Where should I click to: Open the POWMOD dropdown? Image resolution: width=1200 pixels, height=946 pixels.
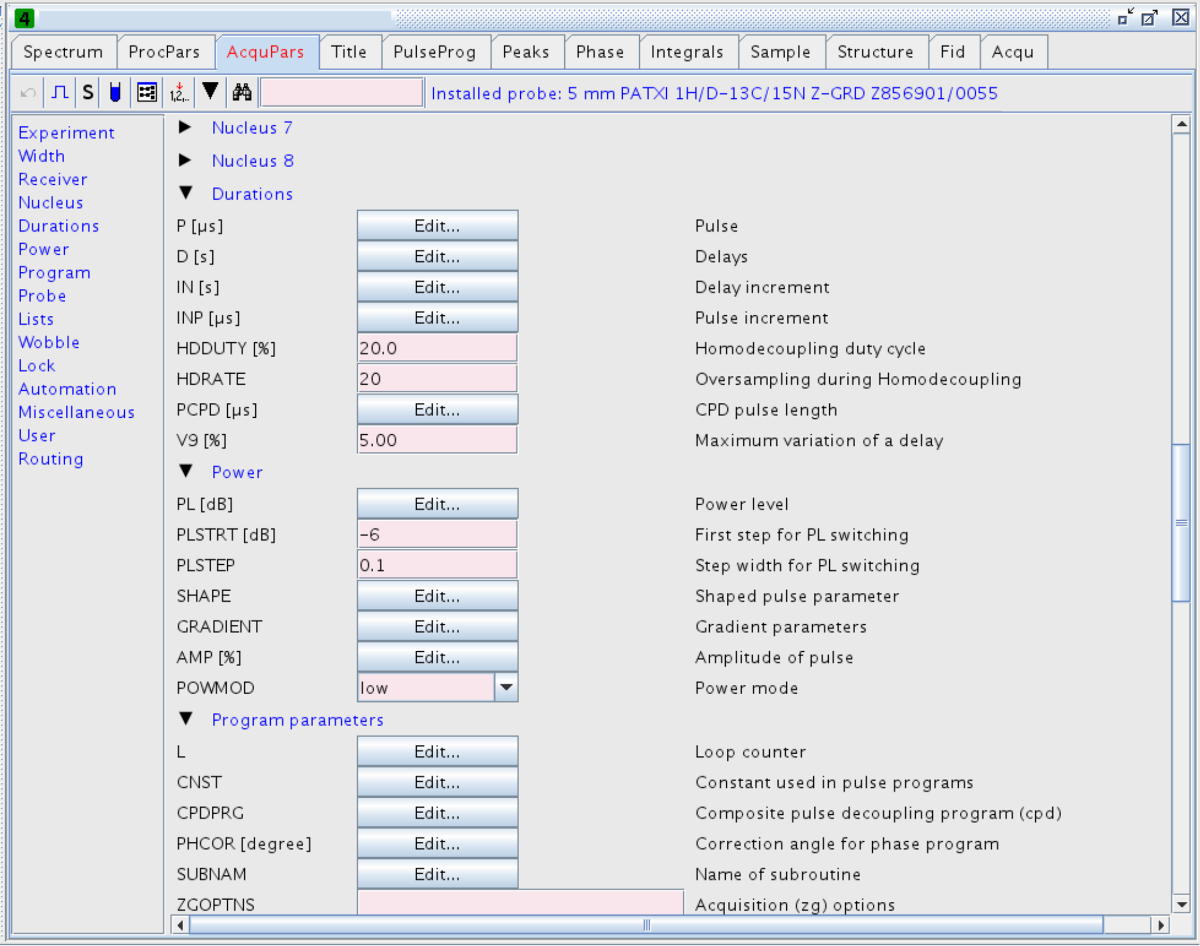point(506,688)
